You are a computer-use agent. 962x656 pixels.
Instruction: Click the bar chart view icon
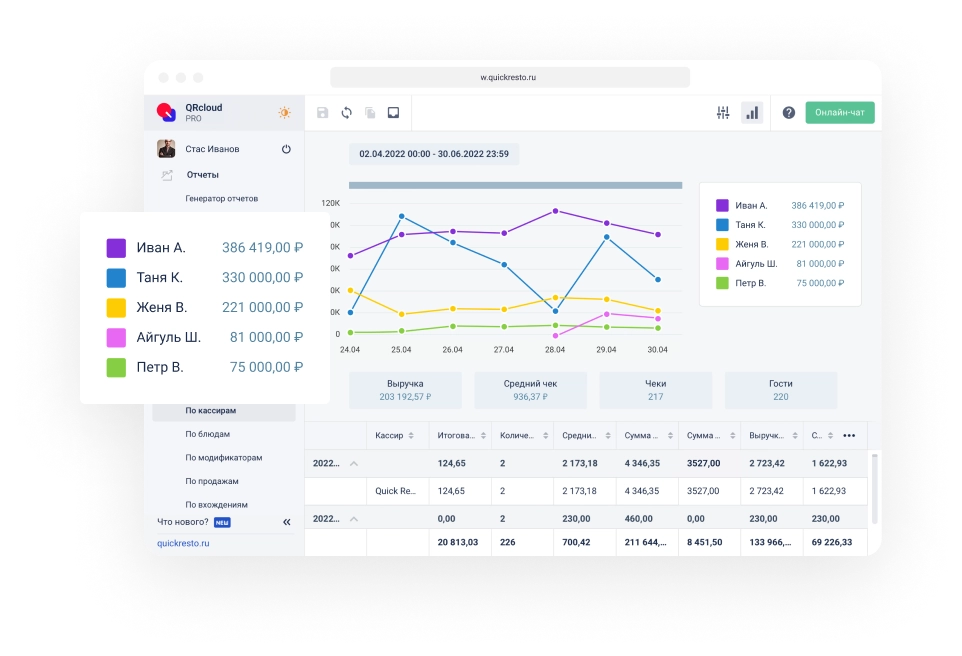[x=752, y=113]
